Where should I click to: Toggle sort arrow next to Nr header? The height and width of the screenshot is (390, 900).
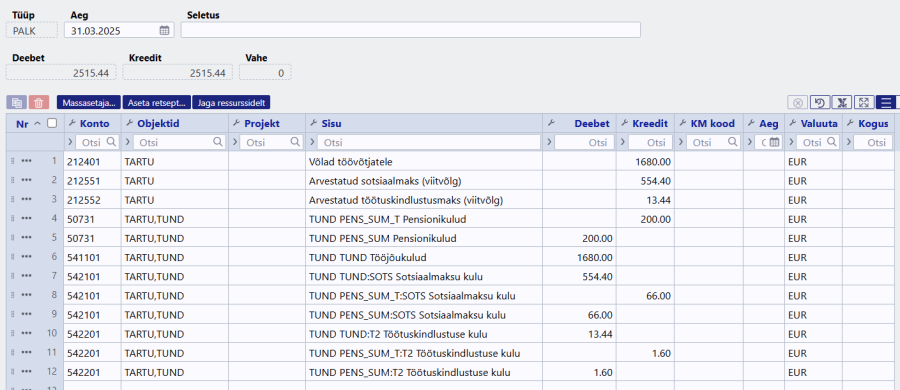coord(38,123)
